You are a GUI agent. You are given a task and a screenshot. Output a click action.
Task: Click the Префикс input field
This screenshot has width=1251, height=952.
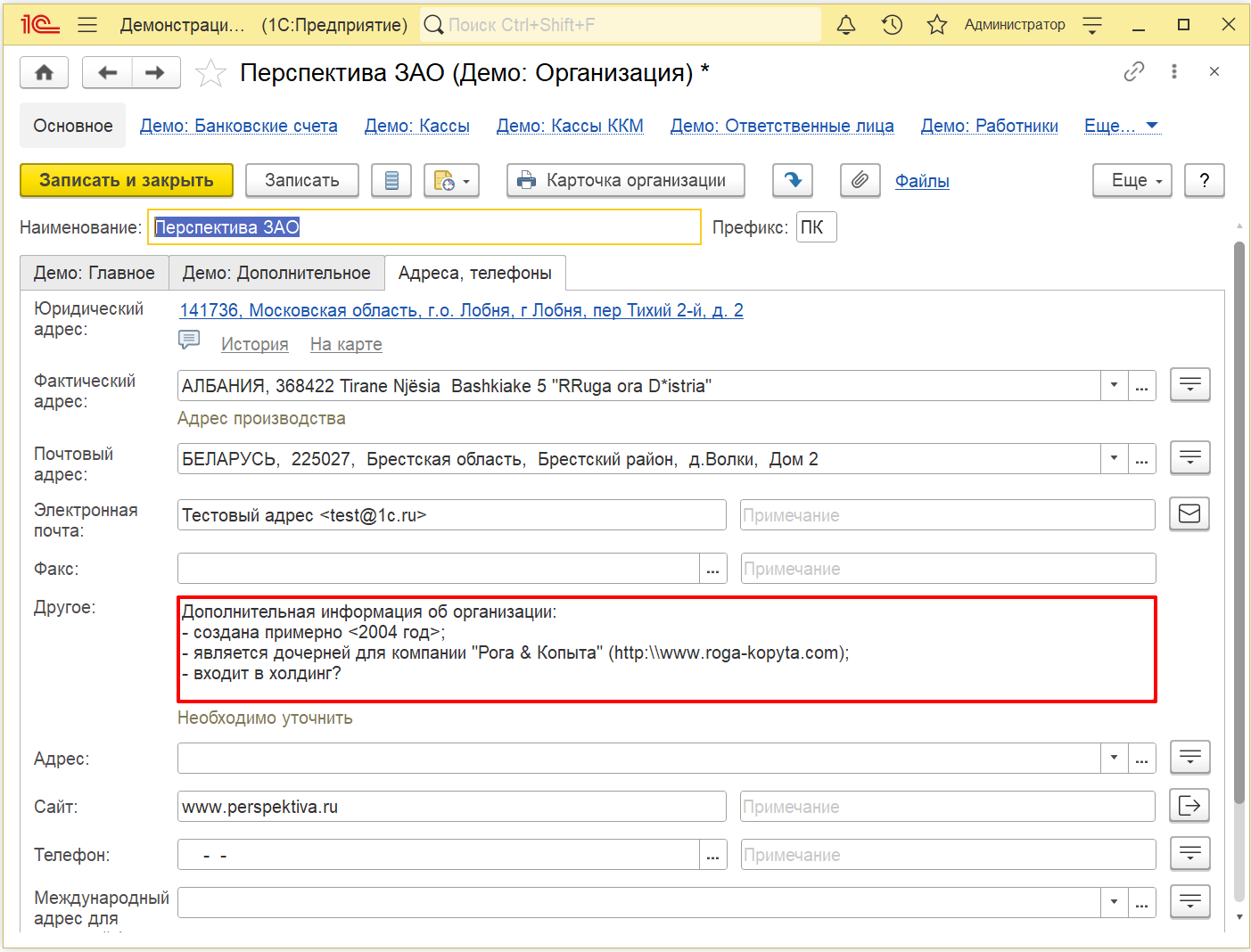[x=816, y=227]
